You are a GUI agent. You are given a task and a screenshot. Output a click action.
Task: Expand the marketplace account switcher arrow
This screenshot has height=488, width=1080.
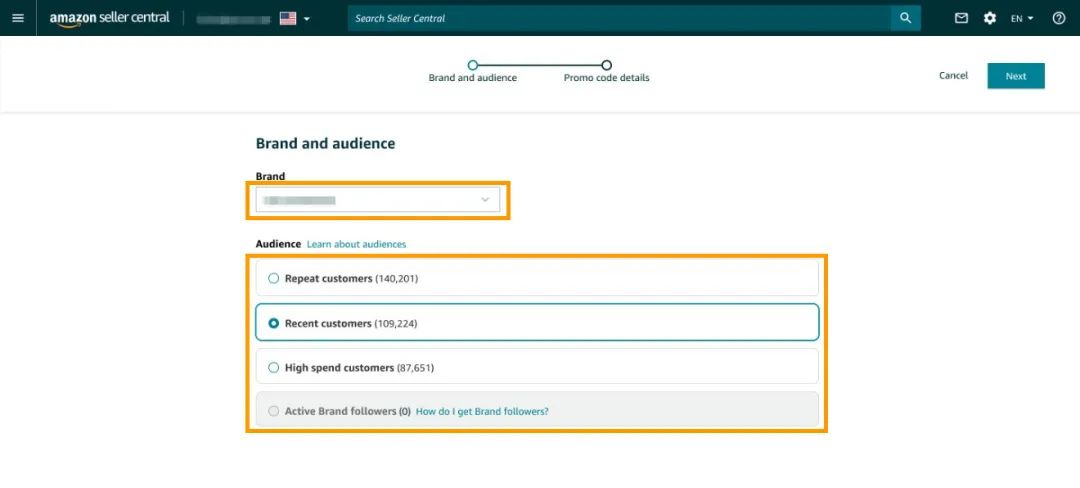pos(307,19)
